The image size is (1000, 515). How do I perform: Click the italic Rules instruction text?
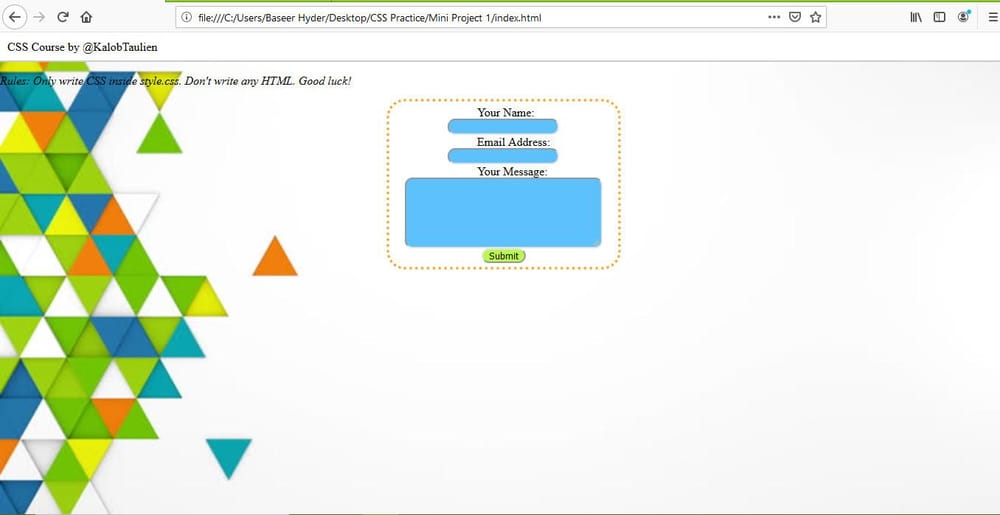[x=176, y=81]
